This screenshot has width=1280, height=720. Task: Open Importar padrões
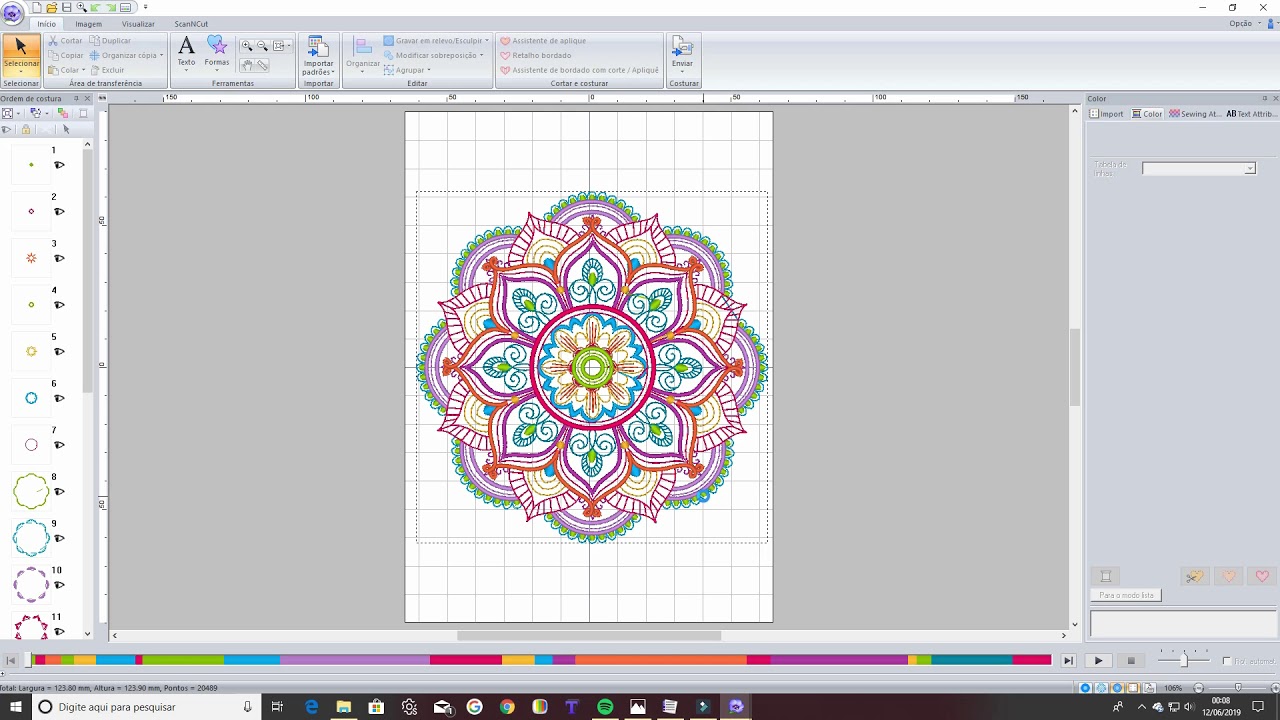click(318, 56)
